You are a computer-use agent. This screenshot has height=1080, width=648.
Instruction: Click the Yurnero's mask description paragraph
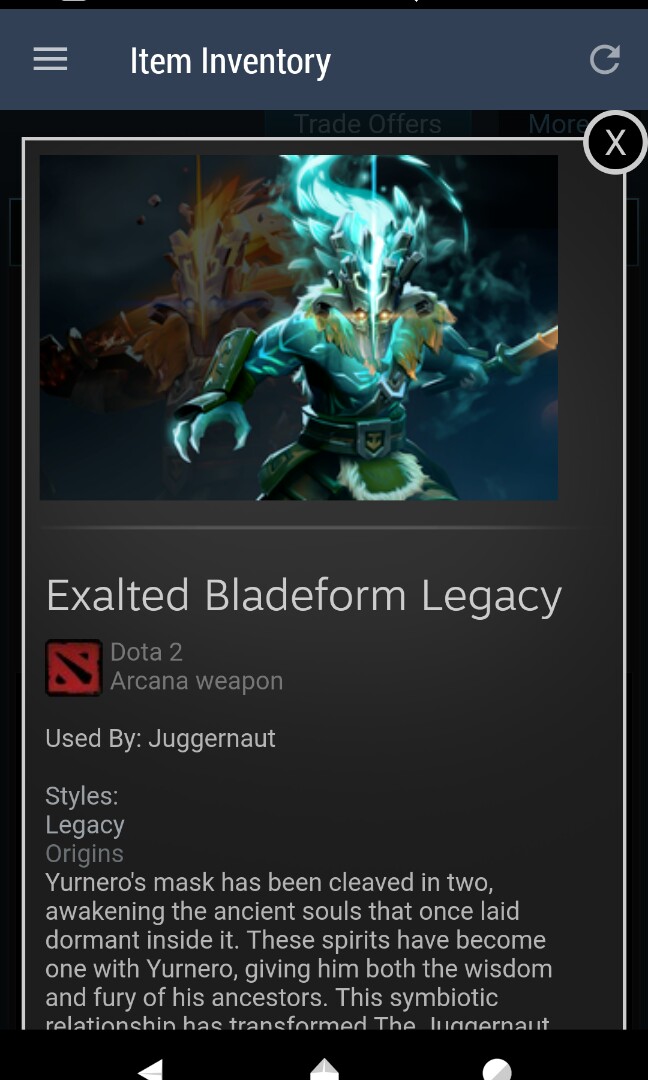tap(299, 954)
